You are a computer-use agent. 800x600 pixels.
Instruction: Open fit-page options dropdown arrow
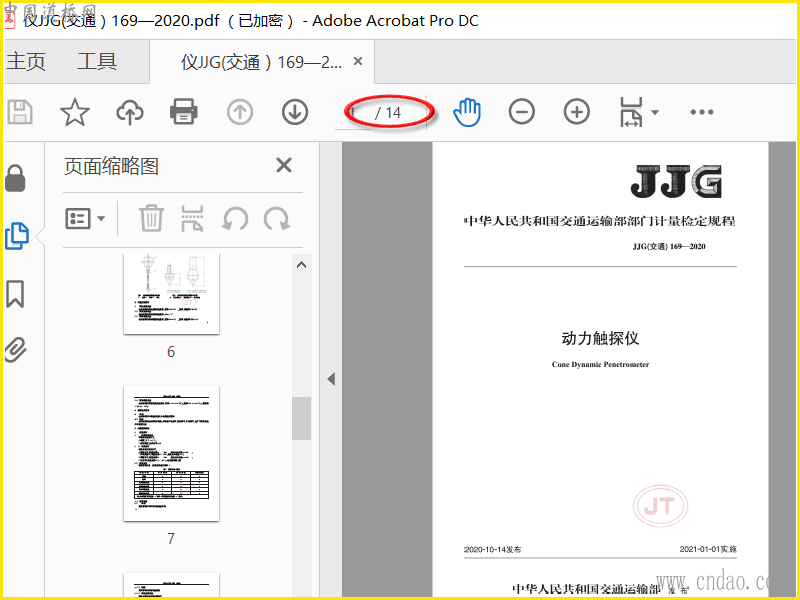[x=655, y=112]
